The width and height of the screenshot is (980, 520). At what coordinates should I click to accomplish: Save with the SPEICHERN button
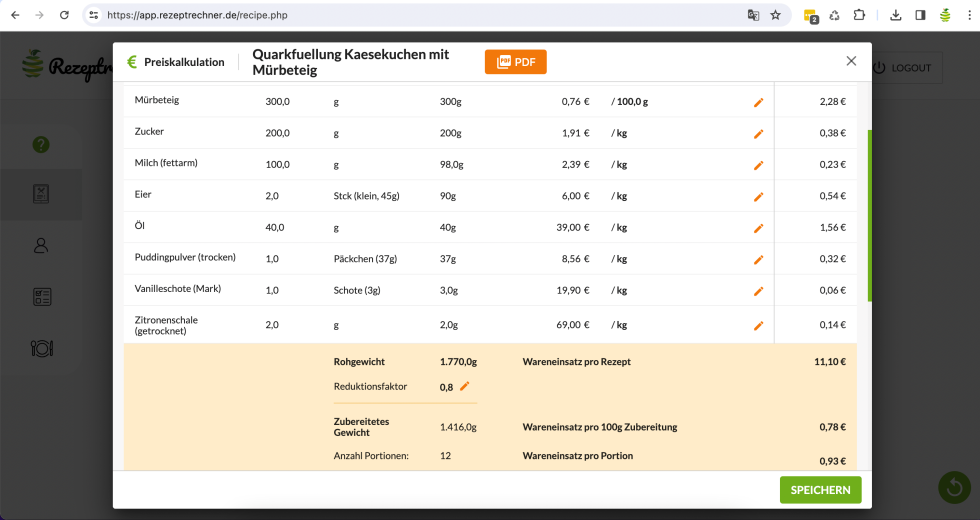820,490
